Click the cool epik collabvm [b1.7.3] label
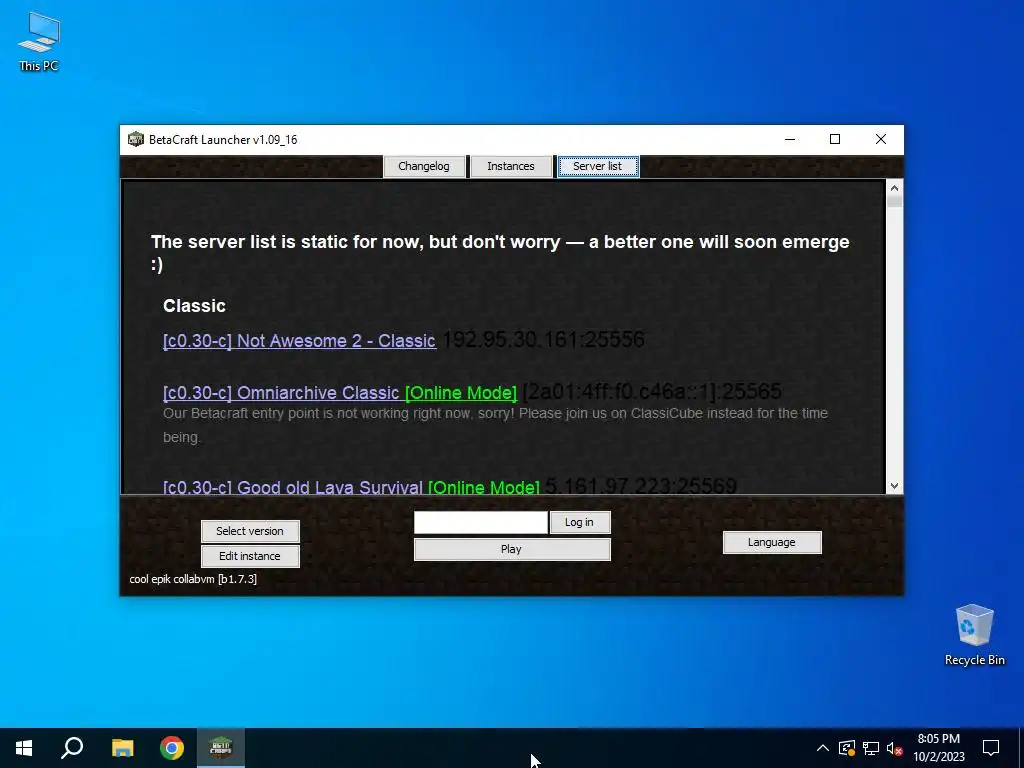This screenshot has height=768, width=1024. click(x=193, y=579)
